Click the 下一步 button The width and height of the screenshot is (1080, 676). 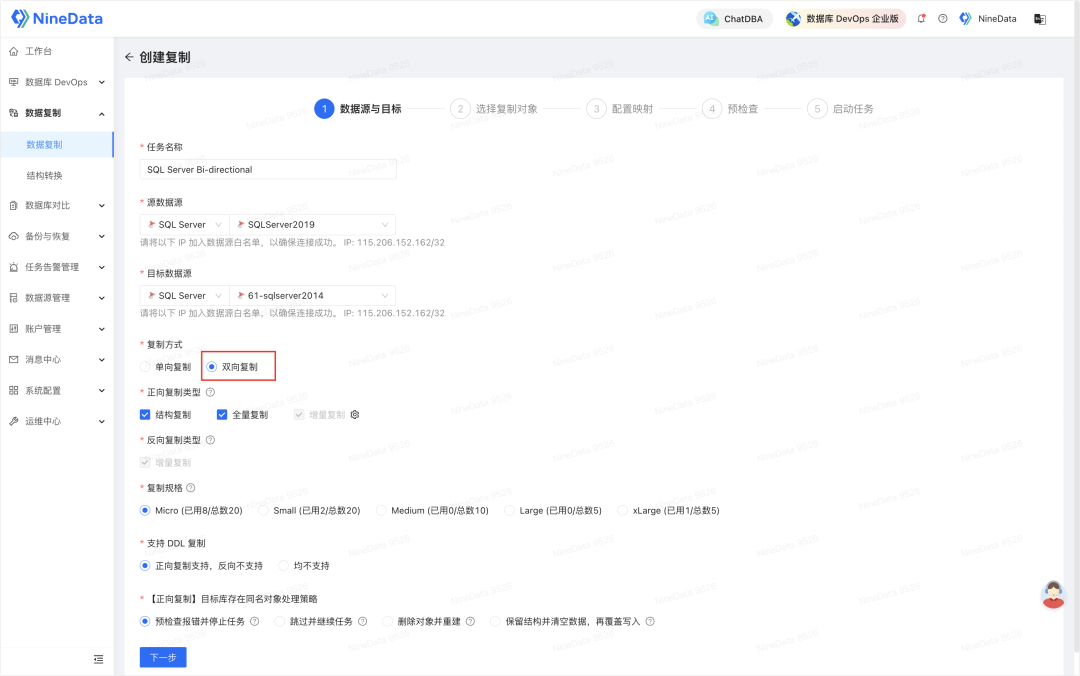click(163, 657)
